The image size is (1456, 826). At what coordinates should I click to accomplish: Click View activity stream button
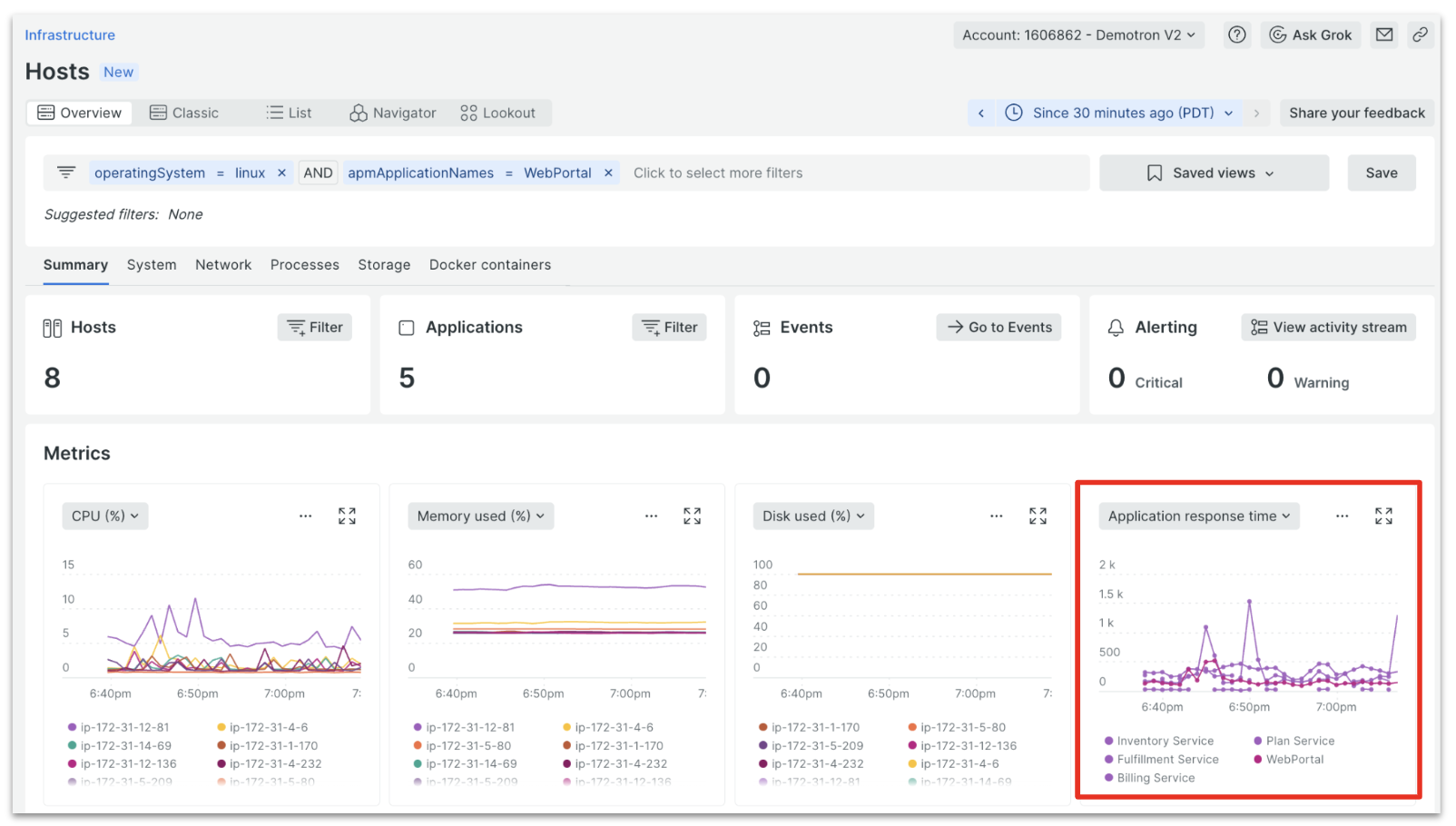(1329, 328)
